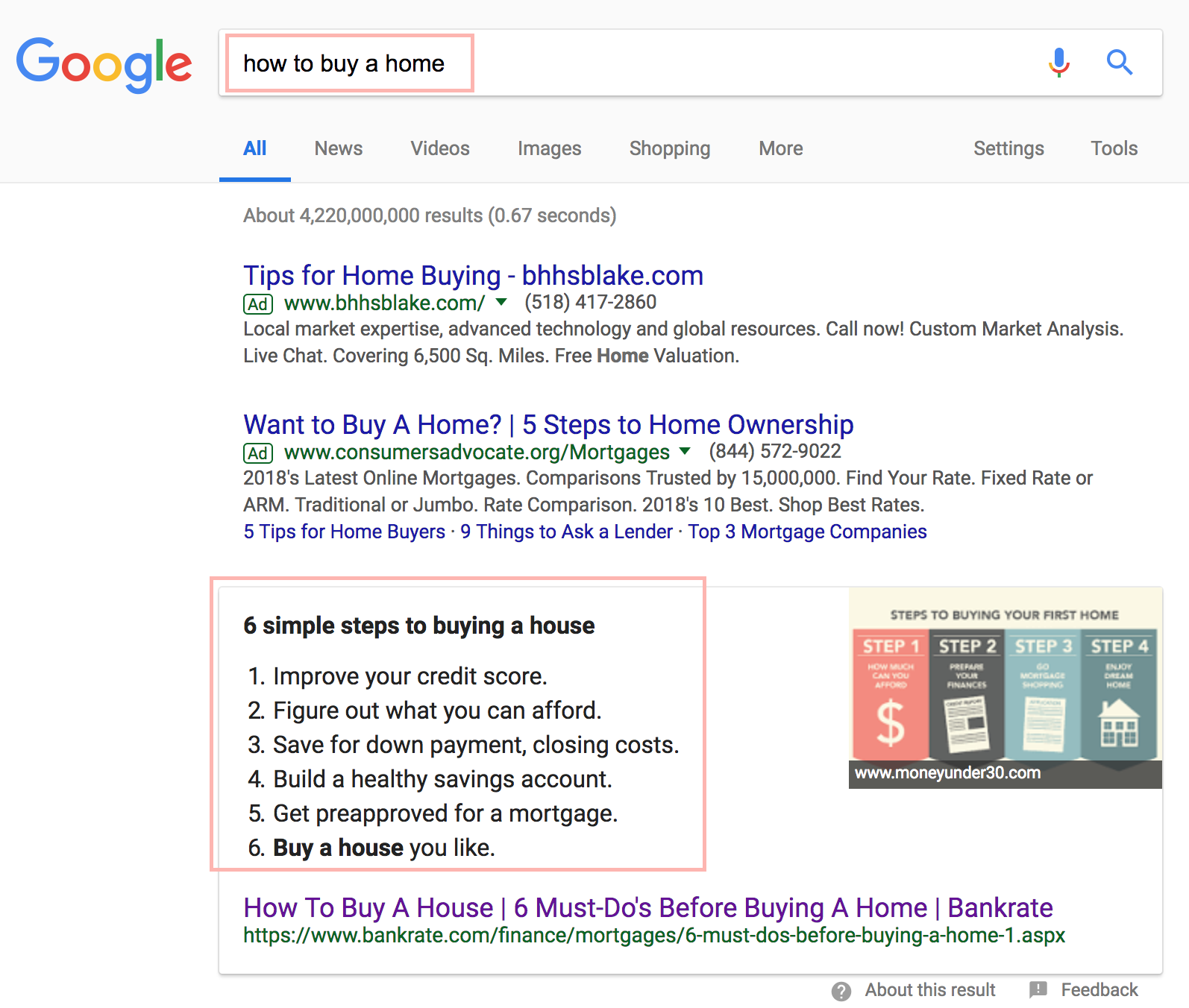
Task: Click the About this result question icon
Action: tap(841, 991)
